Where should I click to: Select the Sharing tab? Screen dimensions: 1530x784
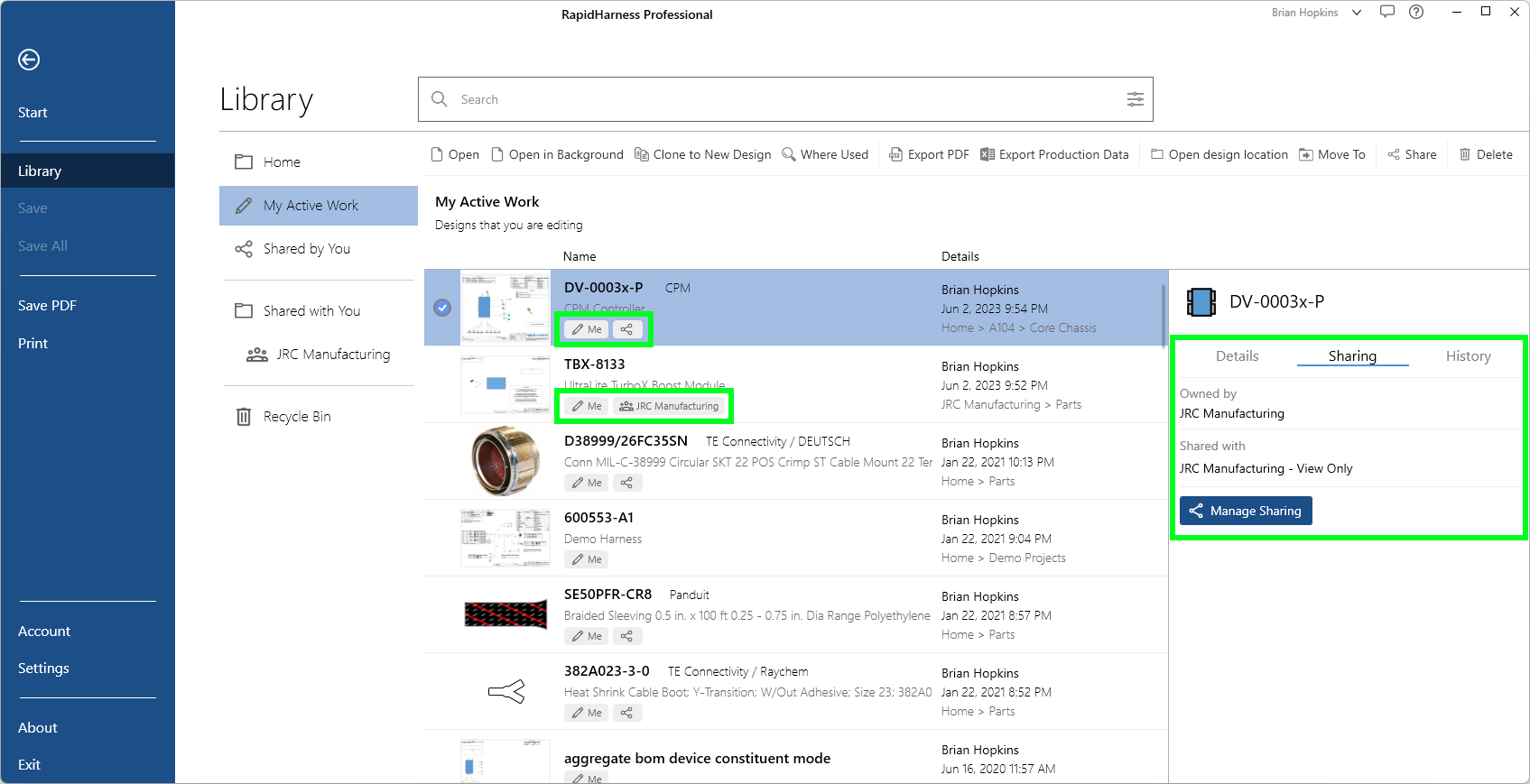point(1352,356)
